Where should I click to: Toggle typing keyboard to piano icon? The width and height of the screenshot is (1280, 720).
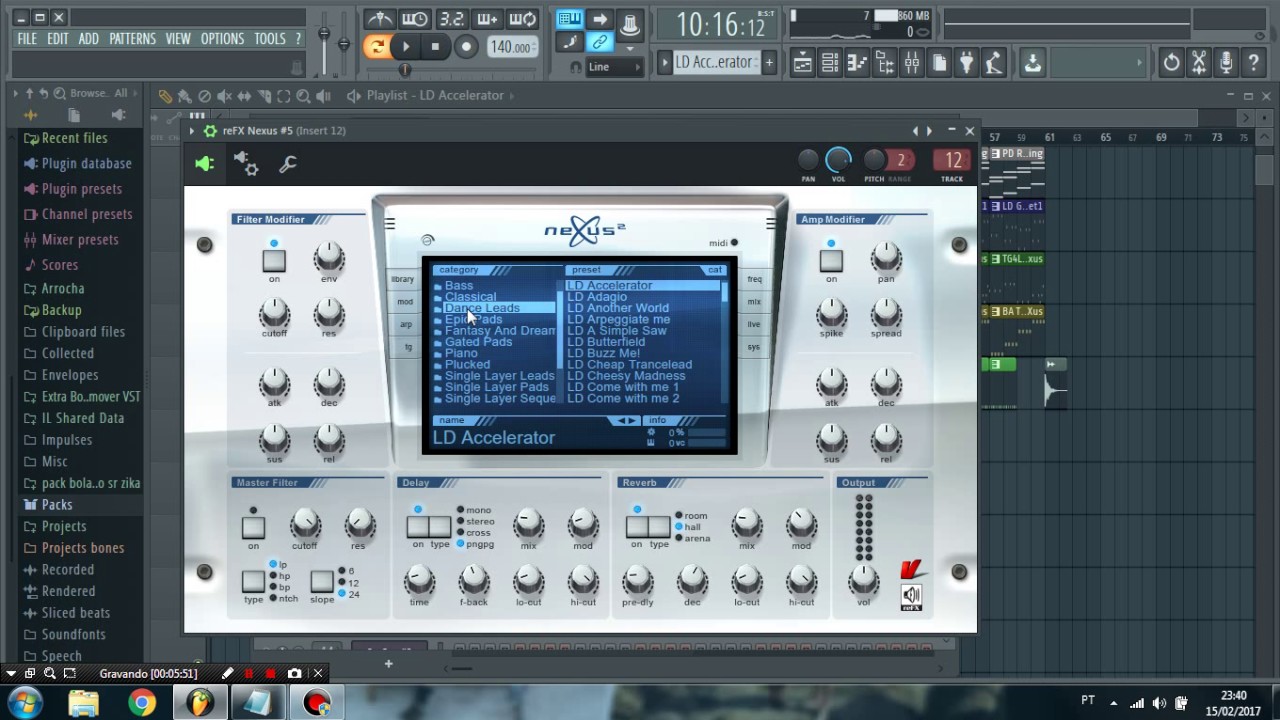(x=570, y=19)
